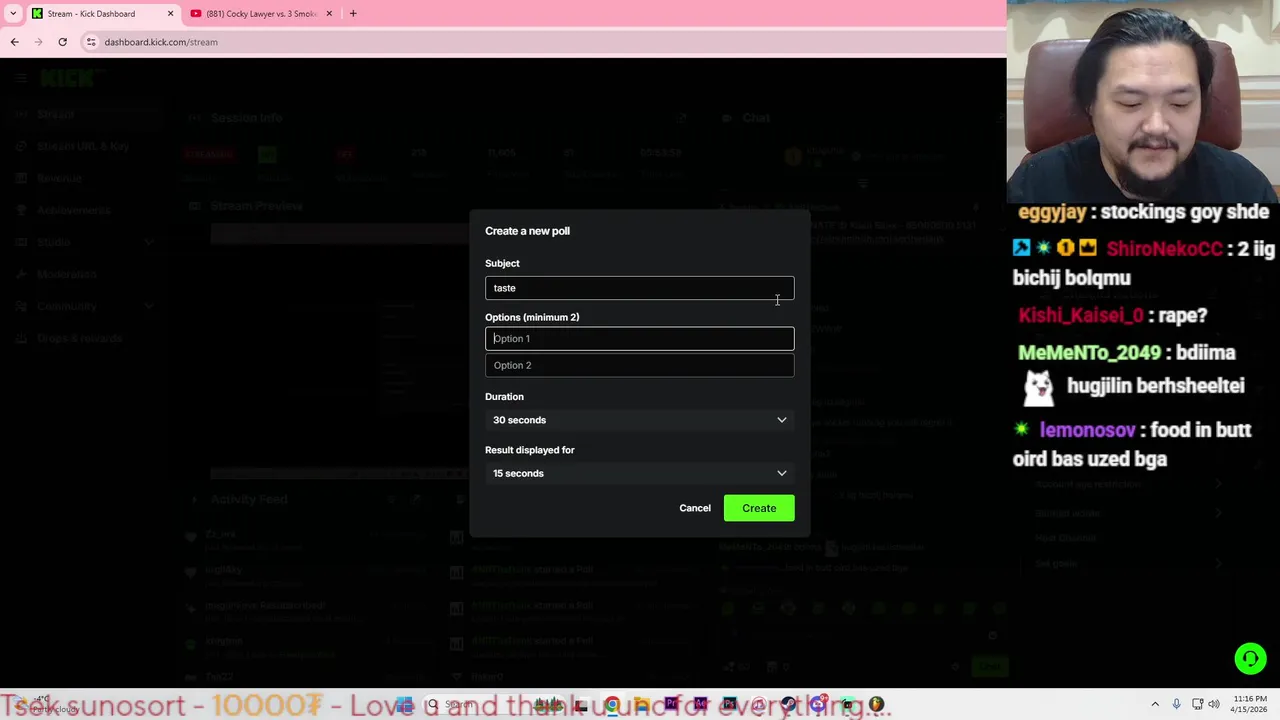Open the volume tray icon

1215,705
